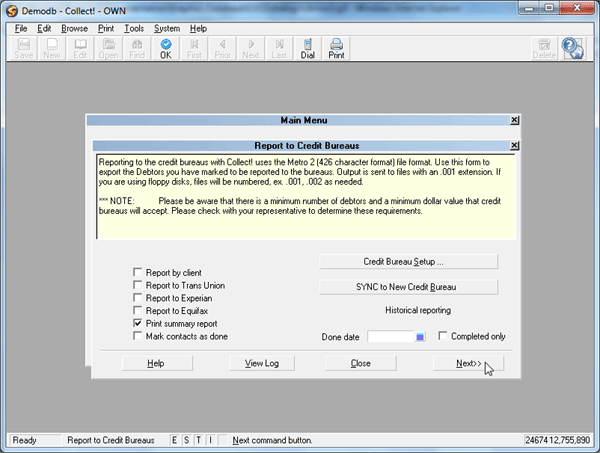Click the Historical reporting label
This screenshot has width=600, height=453.
click(x=418, y=310)
